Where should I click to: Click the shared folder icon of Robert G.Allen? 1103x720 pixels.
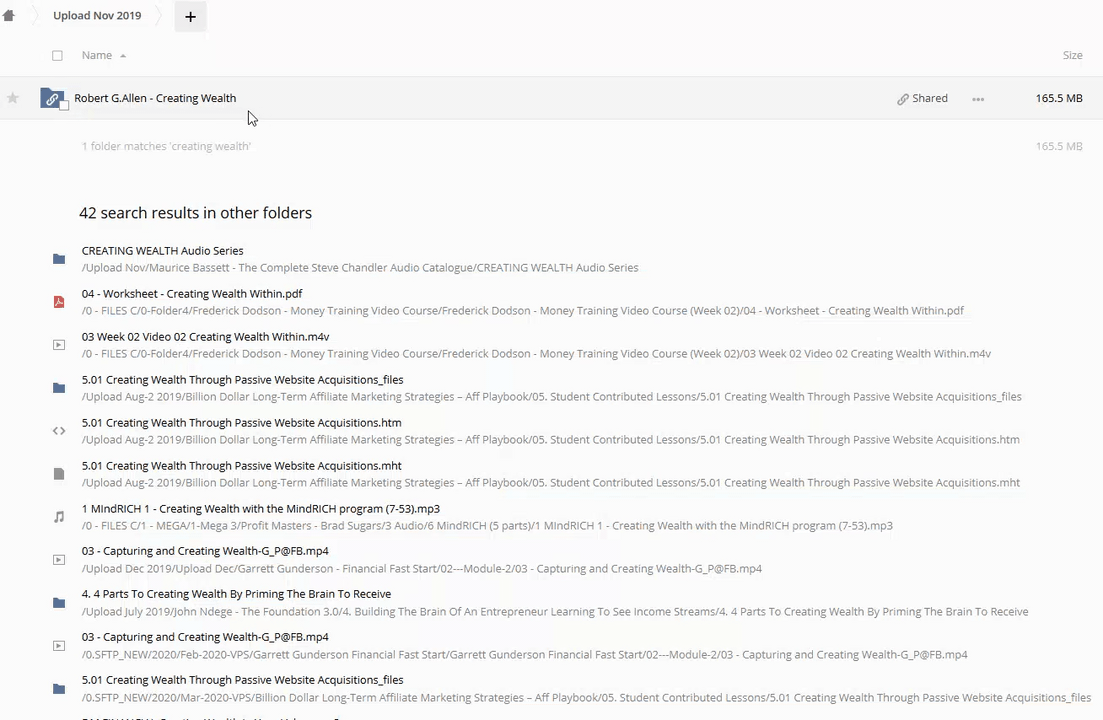[x=51, y=98]
